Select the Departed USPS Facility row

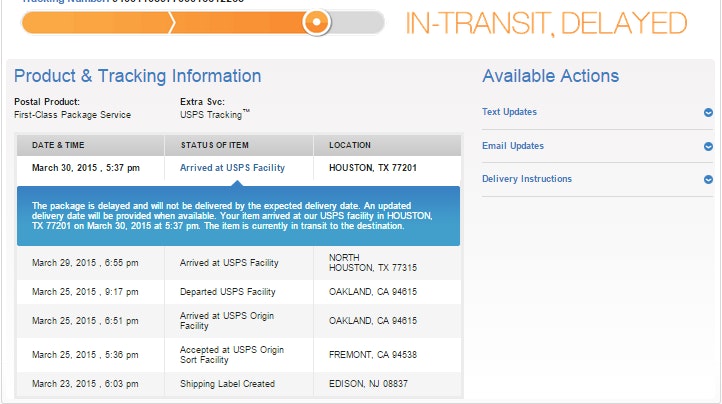[x=228, y=292]
